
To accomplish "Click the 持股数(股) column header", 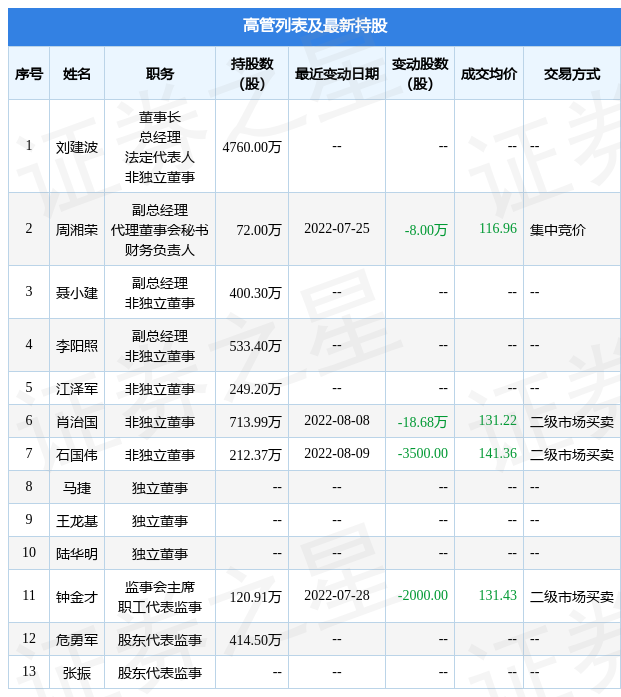I will coord(252,74).
